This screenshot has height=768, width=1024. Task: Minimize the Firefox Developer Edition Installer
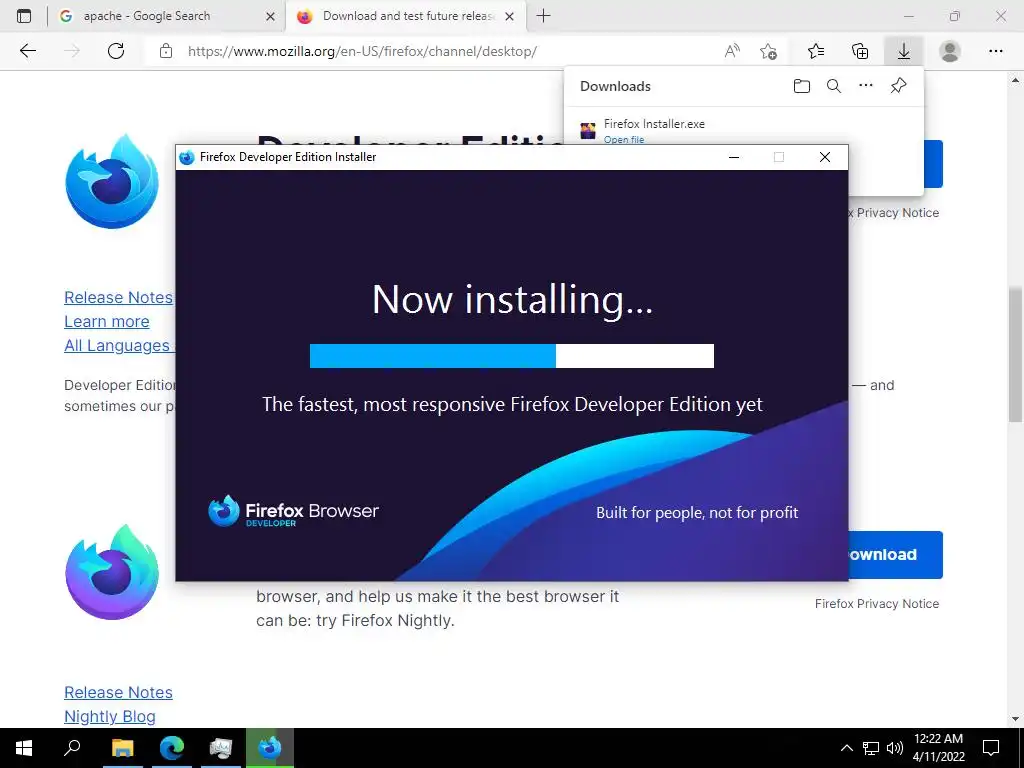(733, 157)
